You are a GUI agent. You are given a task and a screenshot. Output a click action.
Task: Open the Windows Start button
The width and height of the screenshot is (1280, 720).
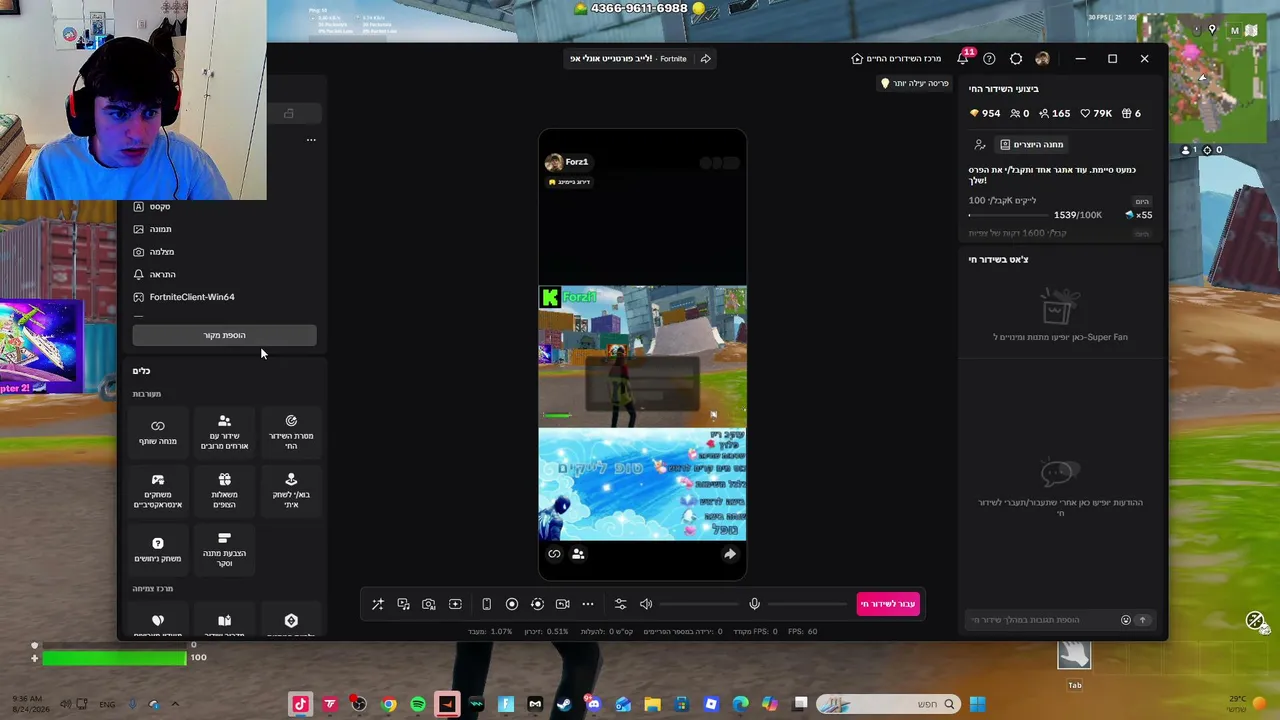(977, 704)
